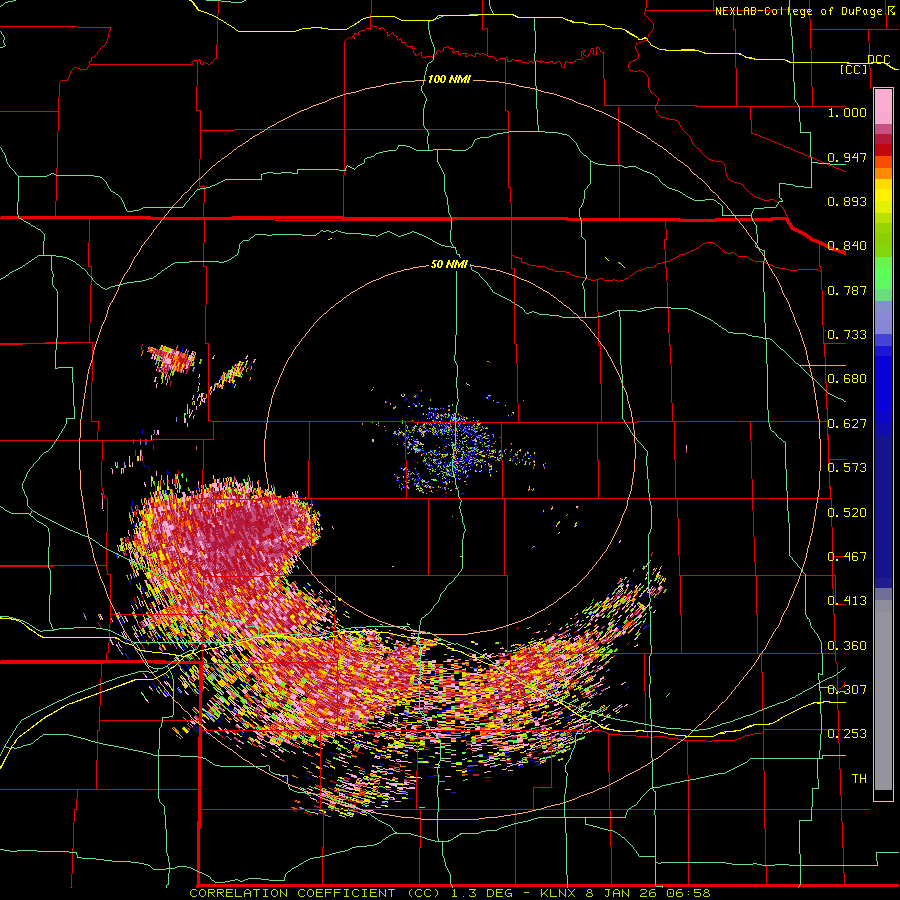Screen dimensions: 900x900
Task: Click the Correlation Coefficient KLNX caption text
Action: (x=450, y=893)
